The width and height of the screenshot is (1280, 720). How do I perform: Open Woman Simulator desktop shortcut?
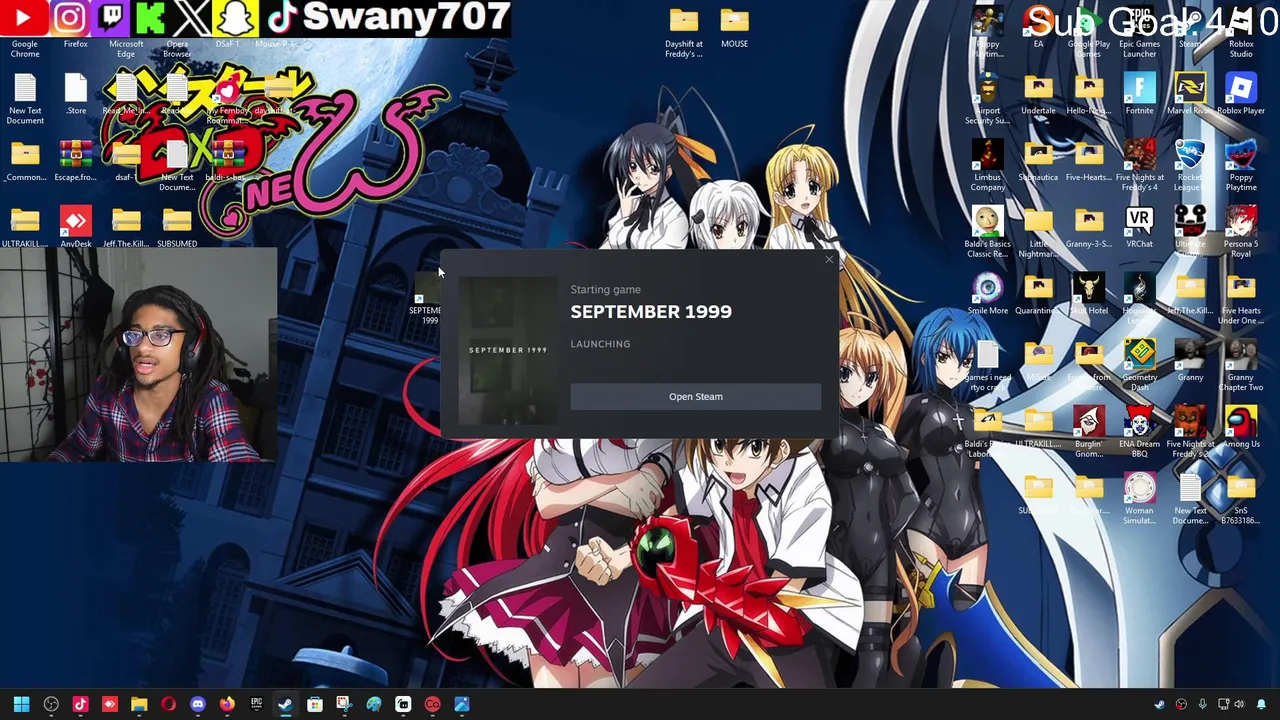(x=1139, y=498)
